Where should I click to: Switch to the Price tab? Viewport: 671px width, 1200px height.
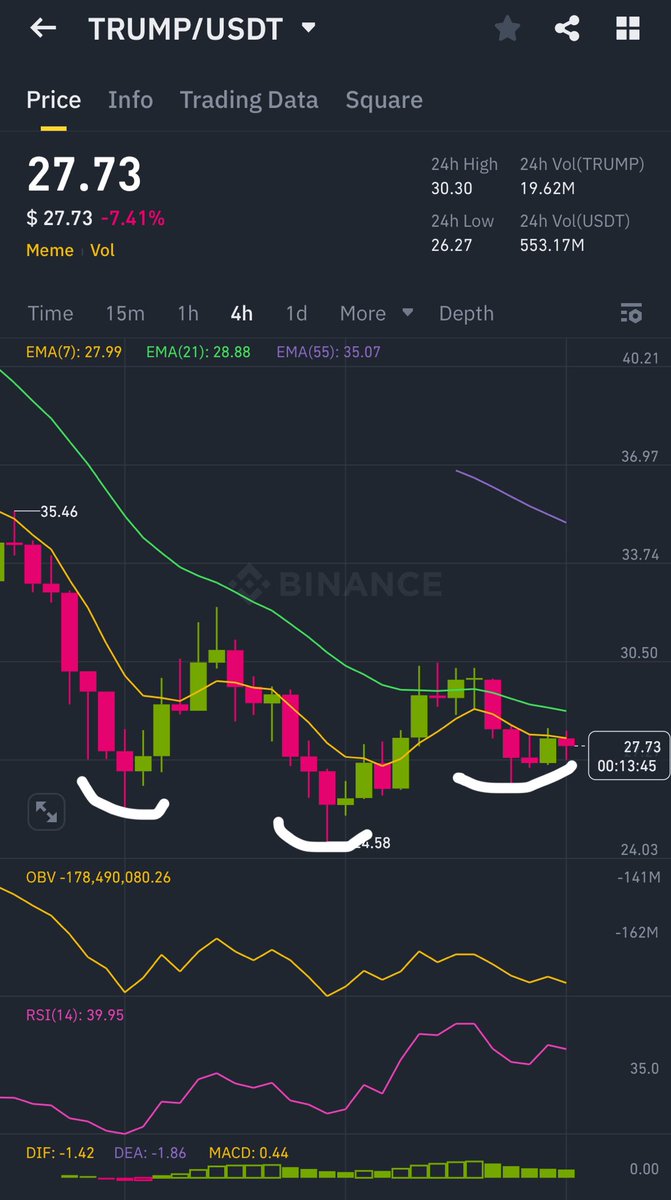[54, 100]
